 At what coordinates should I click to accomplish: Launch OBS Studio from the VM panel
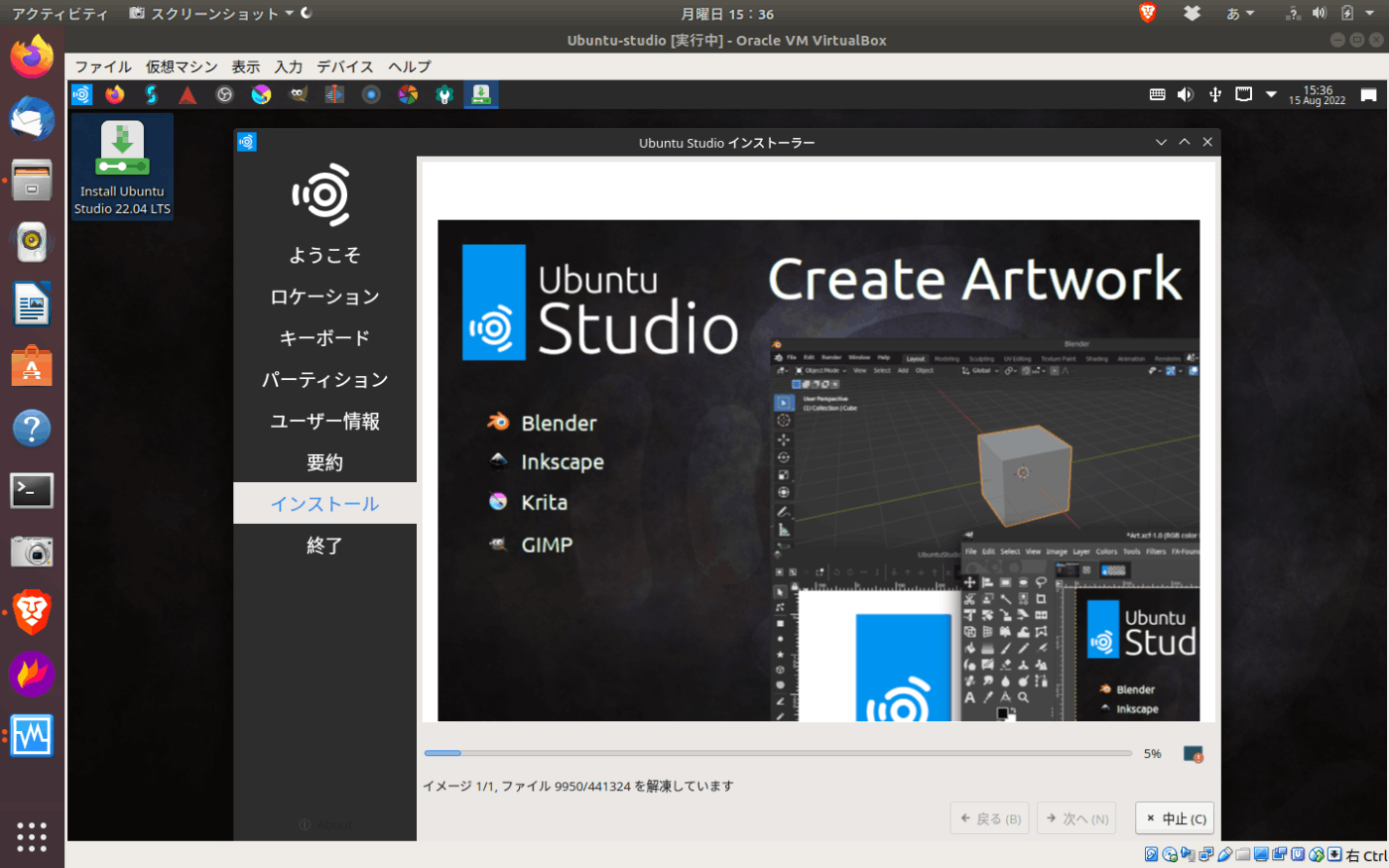224,94
